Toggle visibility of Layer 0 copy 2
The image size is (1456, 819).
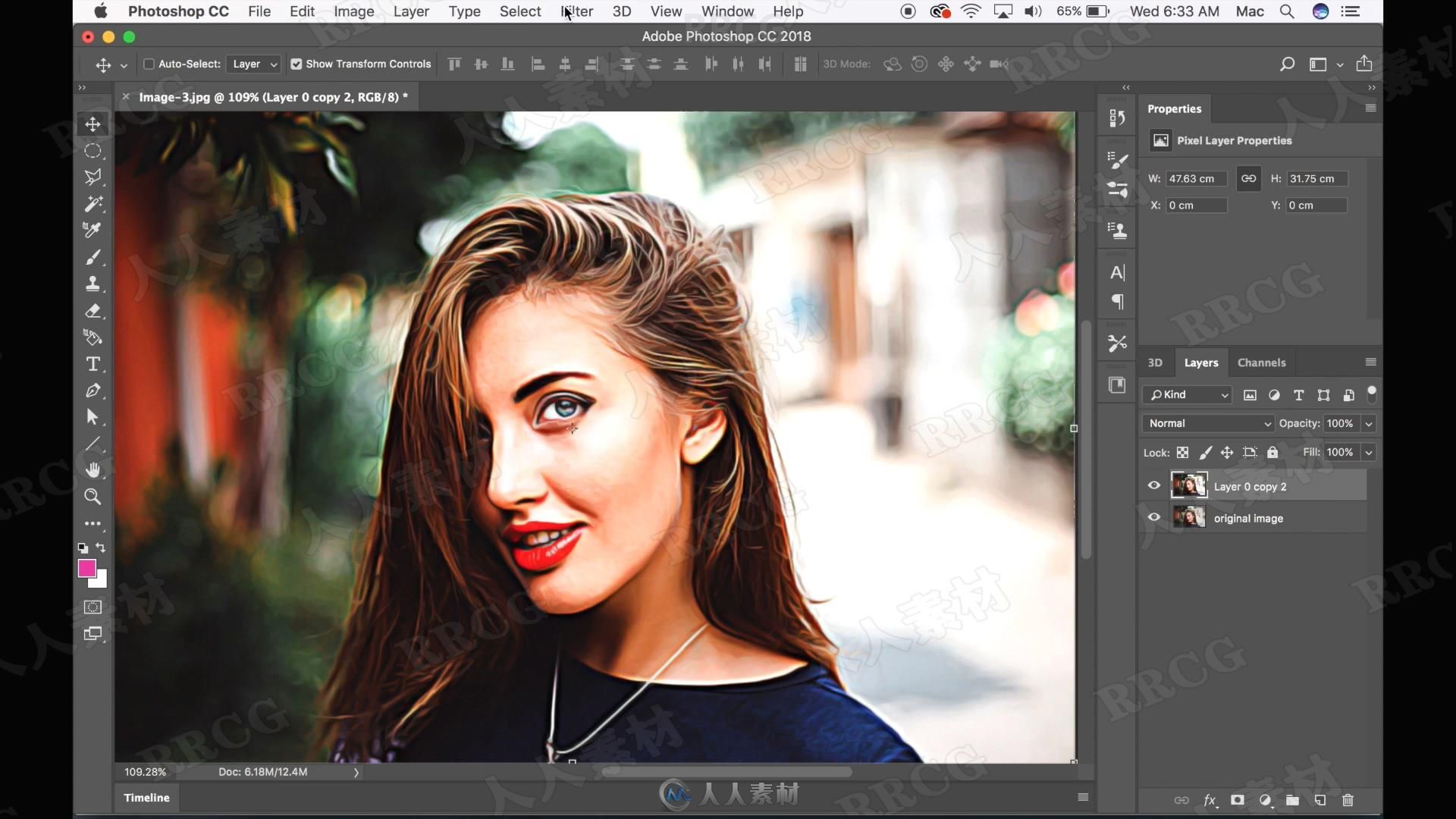pyautogui.click(x=1155, y=485)
